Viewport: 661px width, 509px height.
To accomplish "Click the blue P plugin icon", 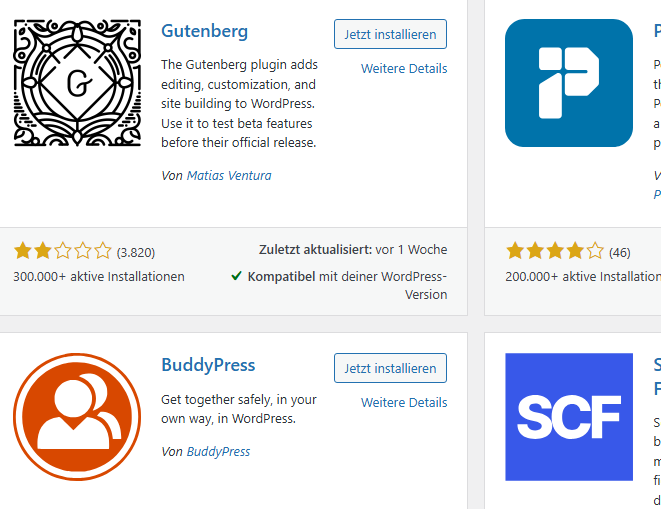I will 568,84.
